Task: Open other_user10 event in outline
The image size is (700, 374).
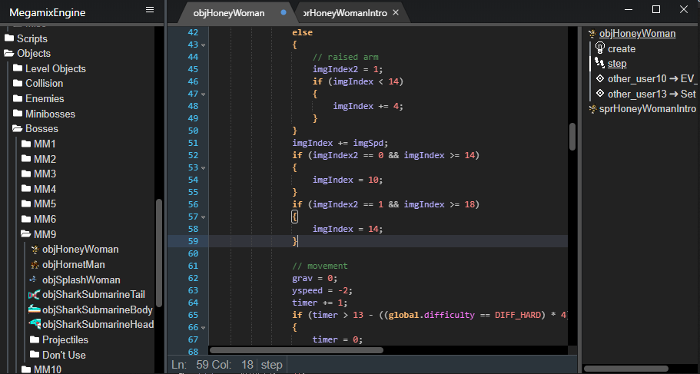Action: (x=652, y=79)
